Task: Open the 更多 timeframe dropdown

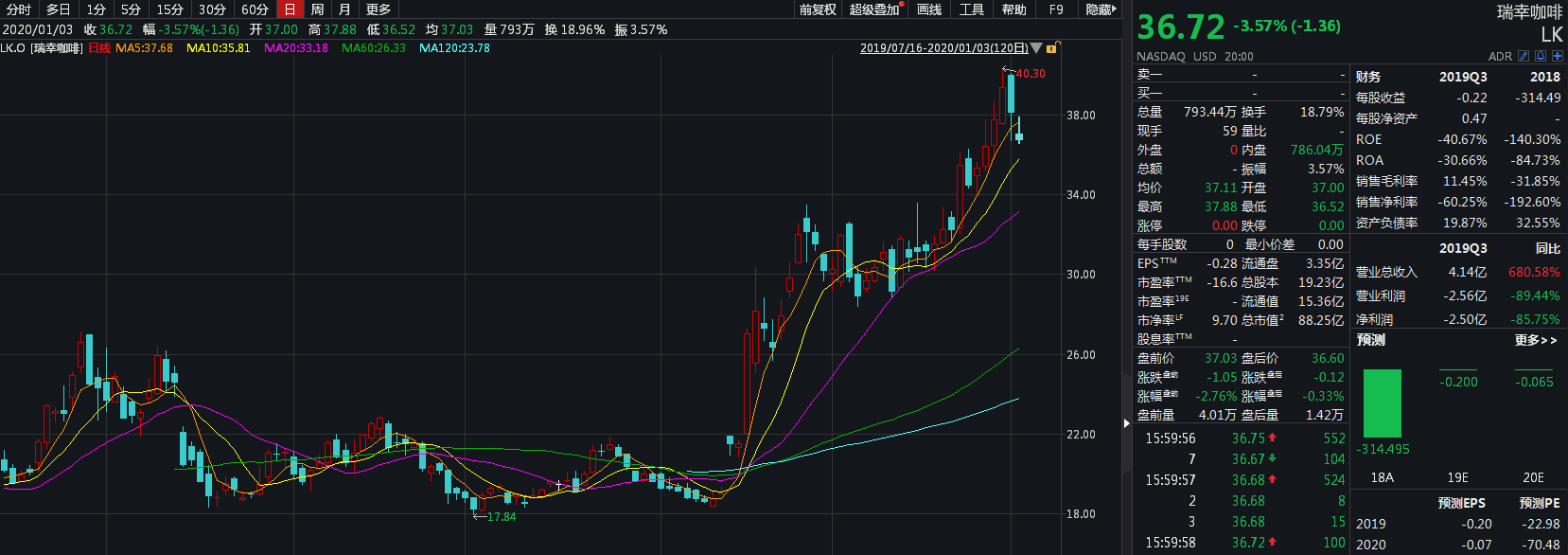Action: coord(379,9)
